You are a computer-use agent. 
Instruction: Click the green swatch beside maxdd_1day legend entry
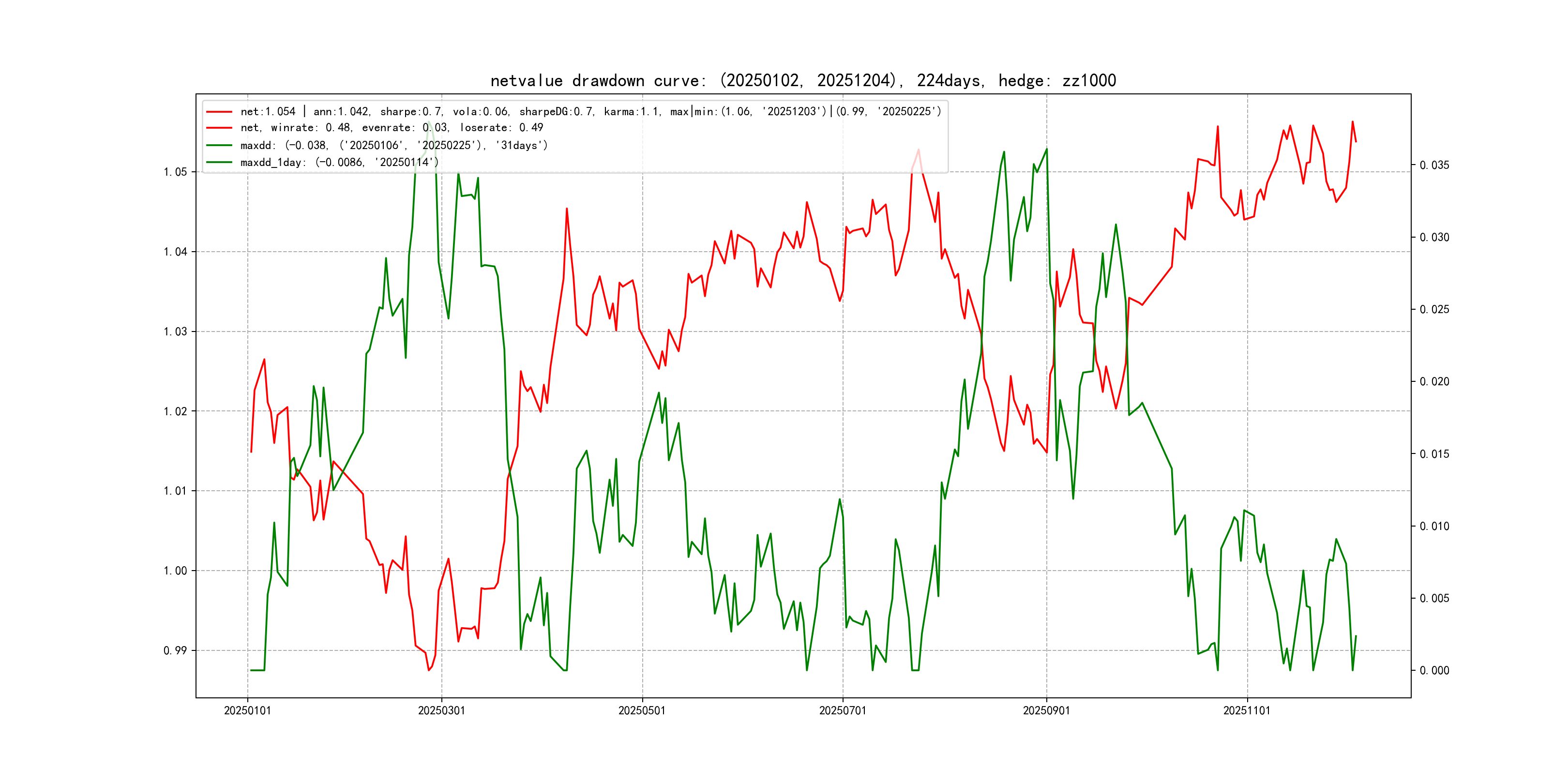pos(219,163)
